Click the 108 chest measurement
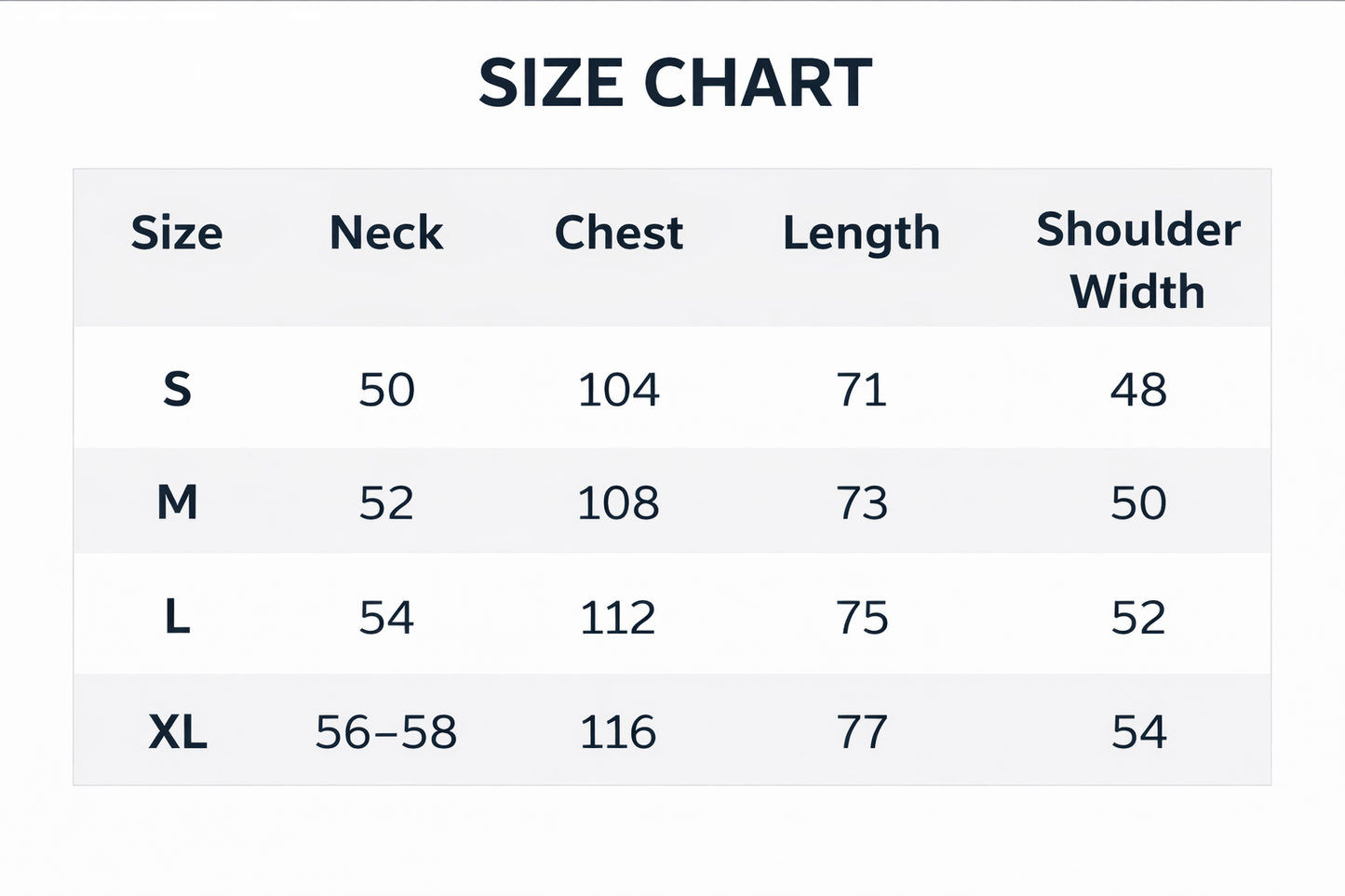Image resolution: width=1345 pixels, height=896 pixels. point(619,503)
